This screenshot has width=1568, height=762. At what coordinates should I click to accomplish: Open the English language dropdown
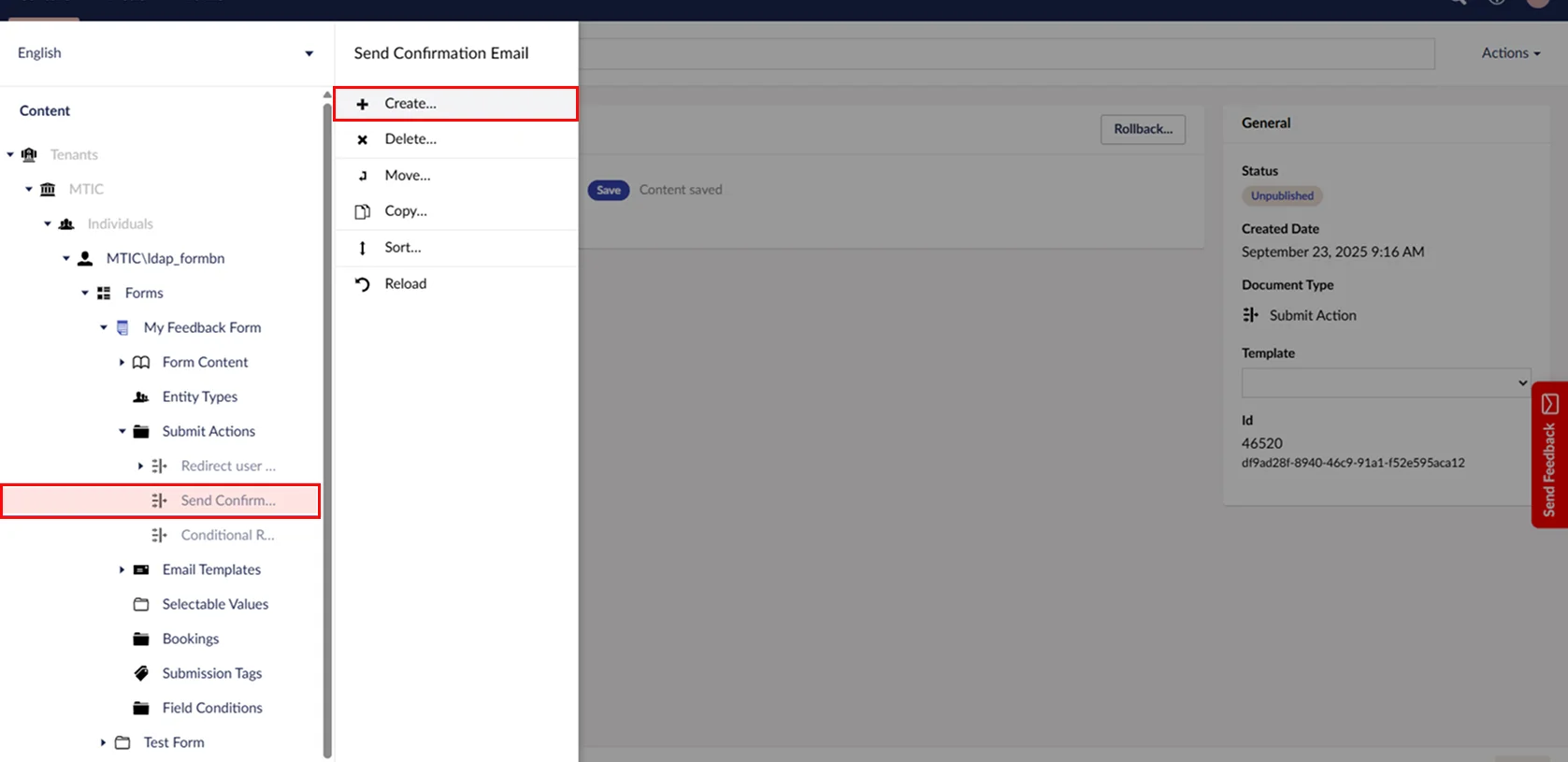[165, 53]
